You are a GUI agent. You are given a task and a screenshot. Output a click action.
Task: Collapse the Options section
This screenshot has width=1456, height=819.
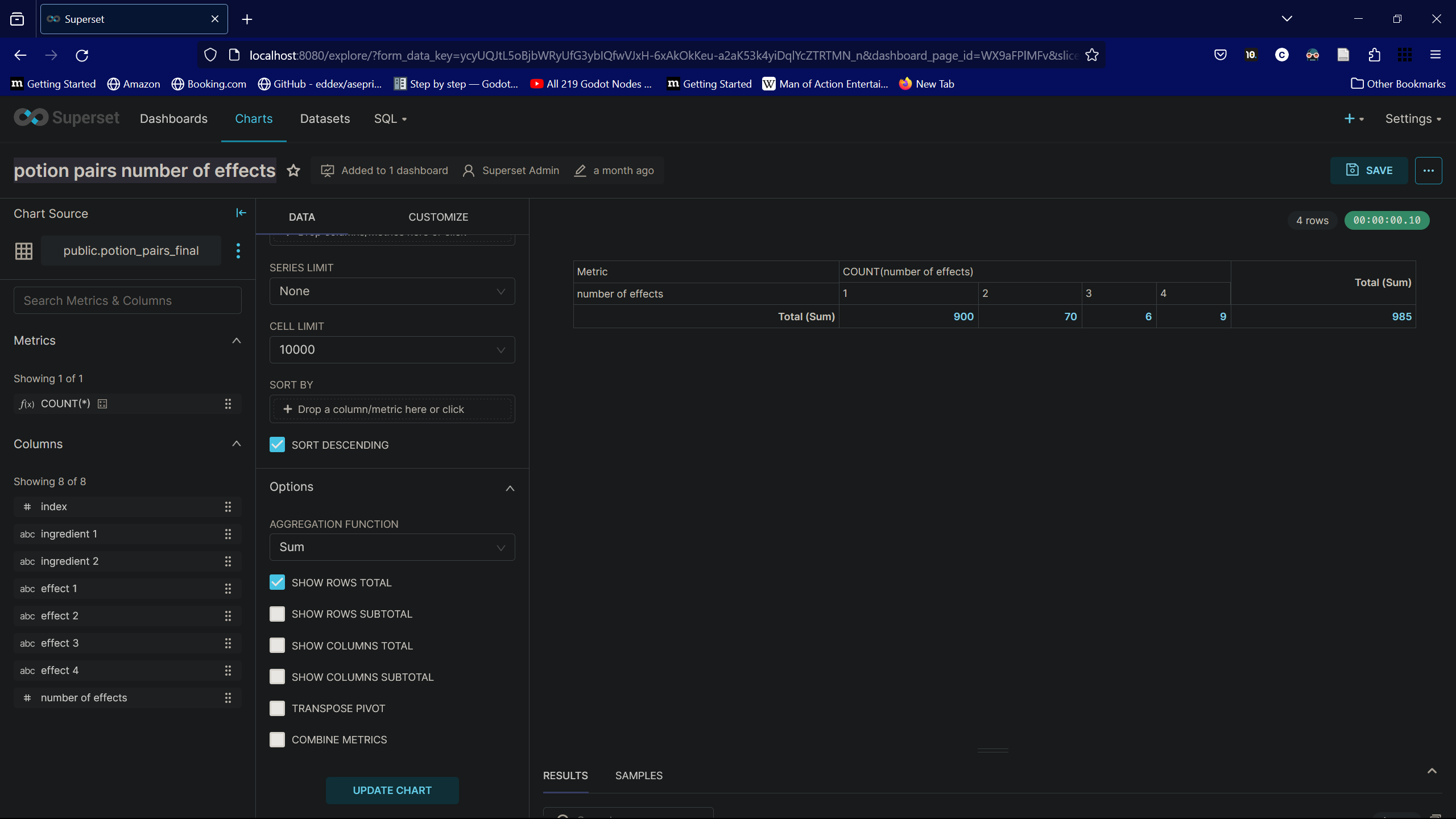[510, 488]
